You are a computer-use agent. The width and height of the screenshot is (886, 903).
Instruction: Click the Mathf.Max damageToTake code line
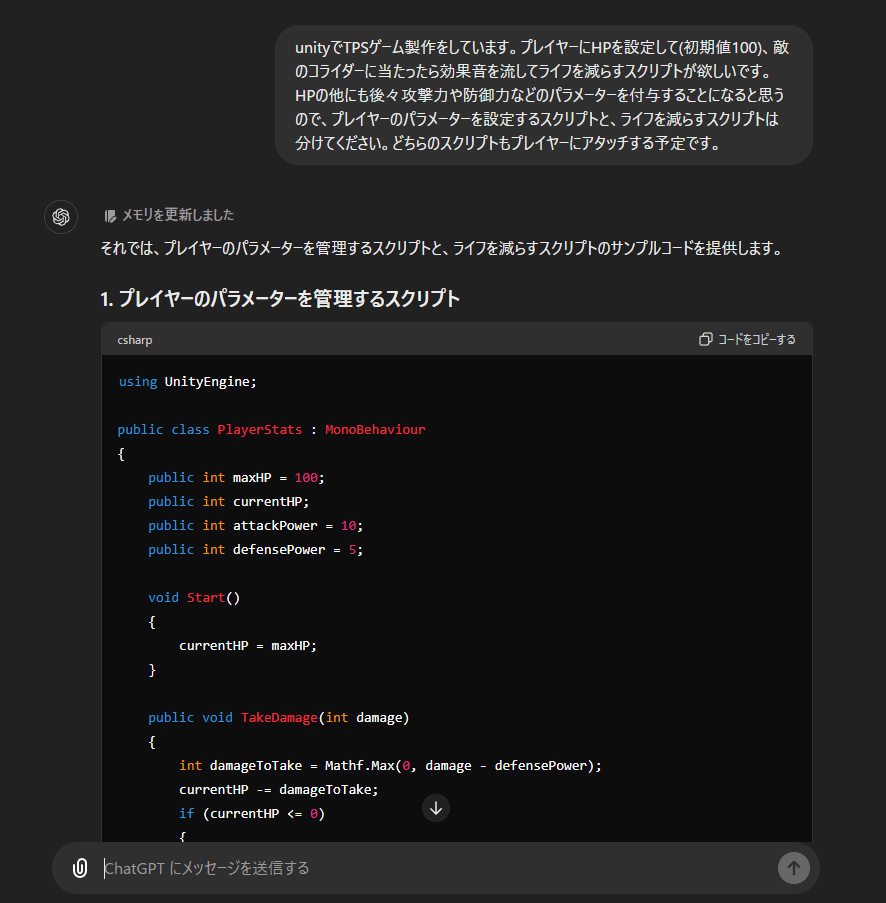(390, 766)
